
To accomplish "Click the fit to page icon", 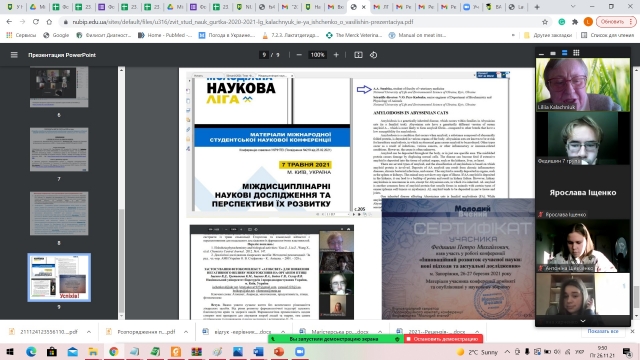I will (x=358, y=55).
